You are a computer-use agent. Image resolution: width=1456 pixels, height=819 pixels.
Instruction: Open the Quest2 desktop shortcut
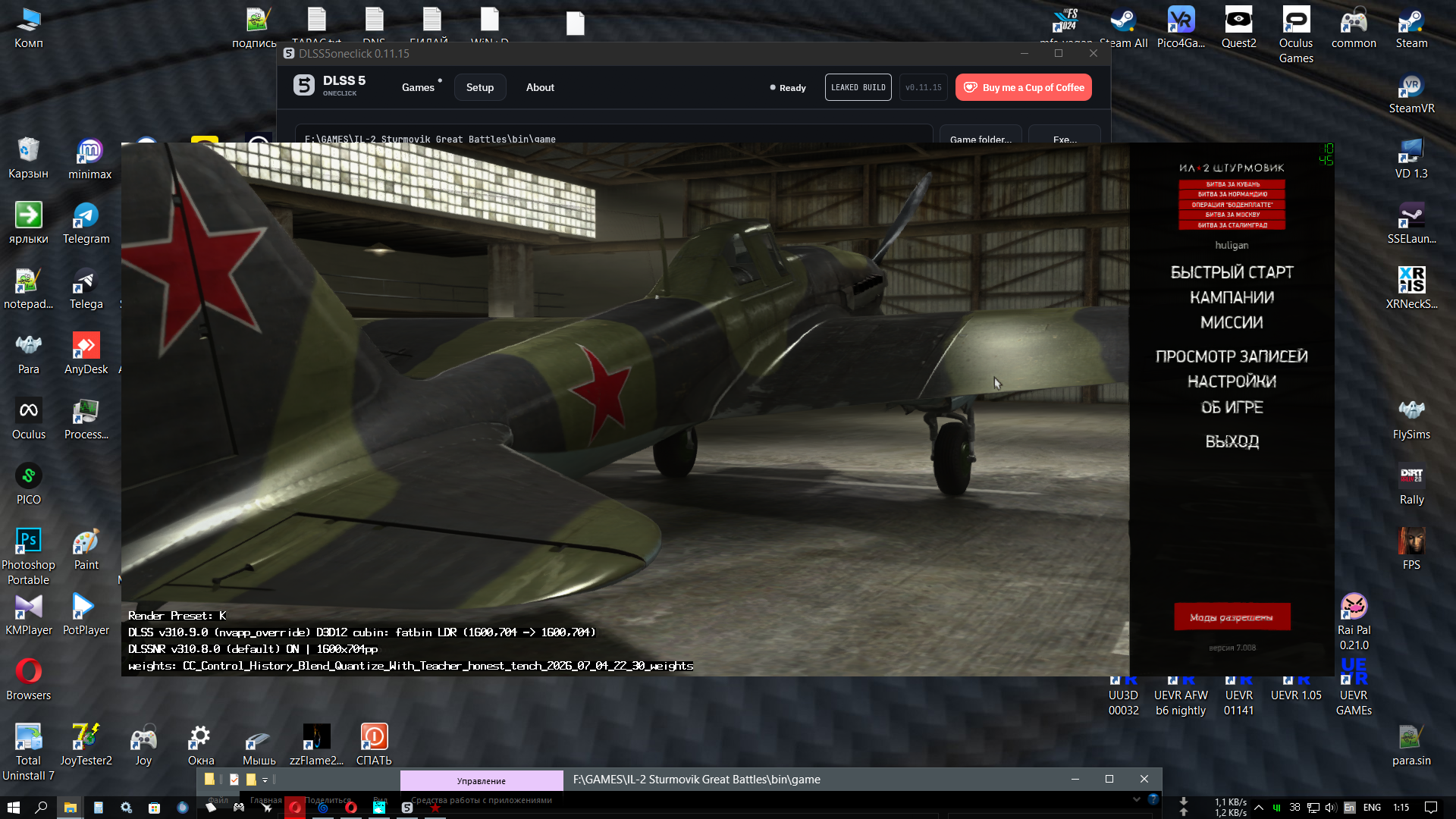point(1238,29)
